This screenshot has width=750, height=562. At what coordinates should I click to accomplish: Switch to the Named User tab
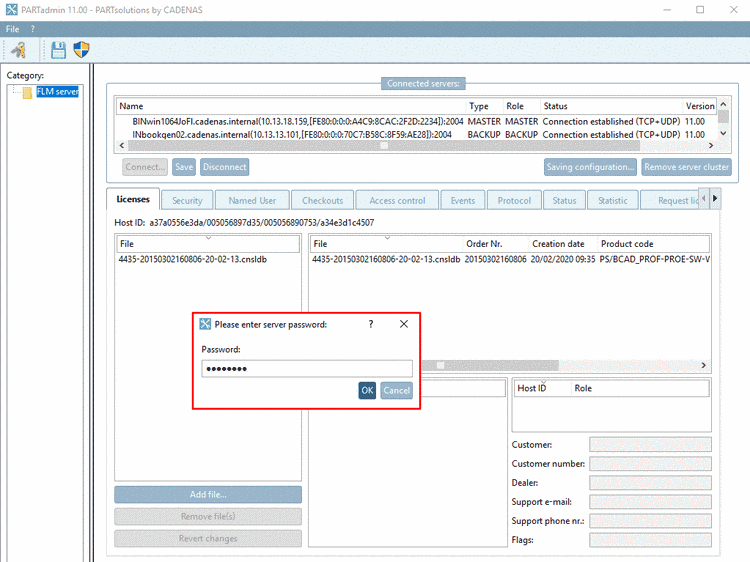252,200
